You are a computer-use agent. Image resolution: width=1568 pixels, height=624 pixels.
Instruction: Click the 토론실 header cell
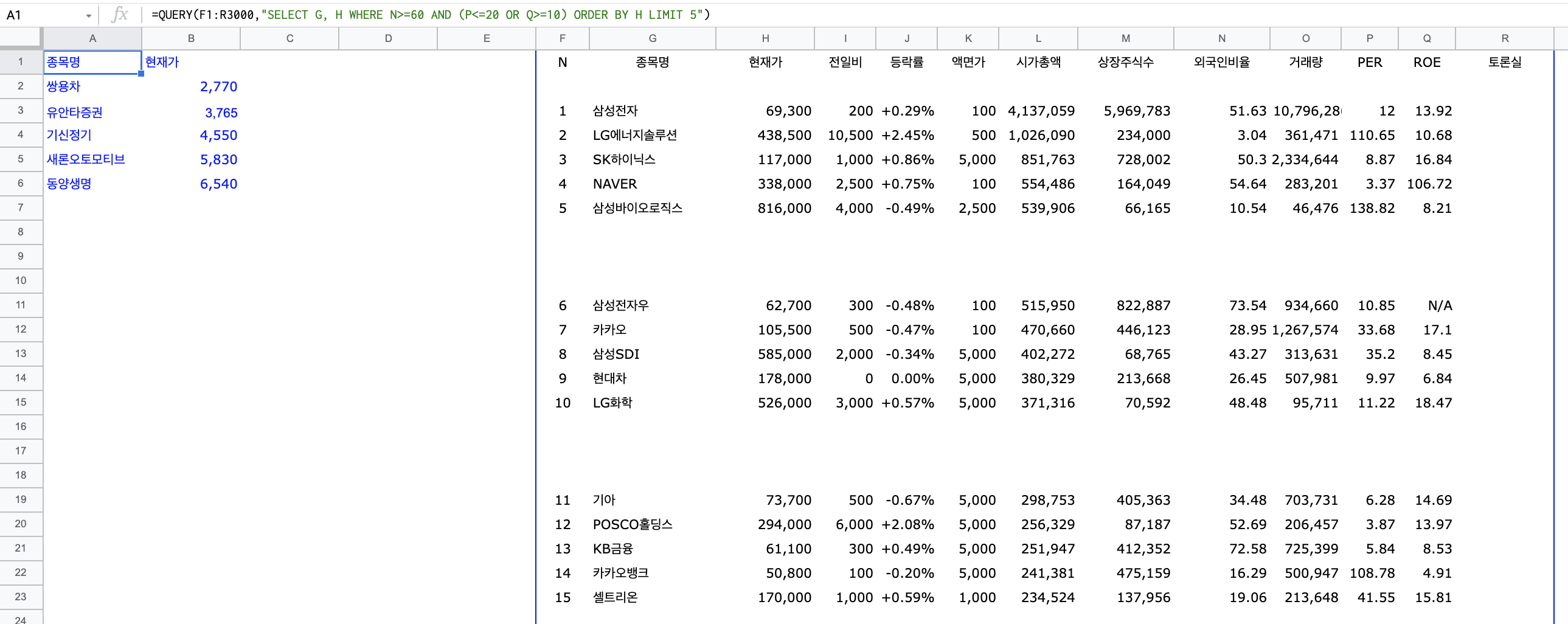tap(1505, 62)
